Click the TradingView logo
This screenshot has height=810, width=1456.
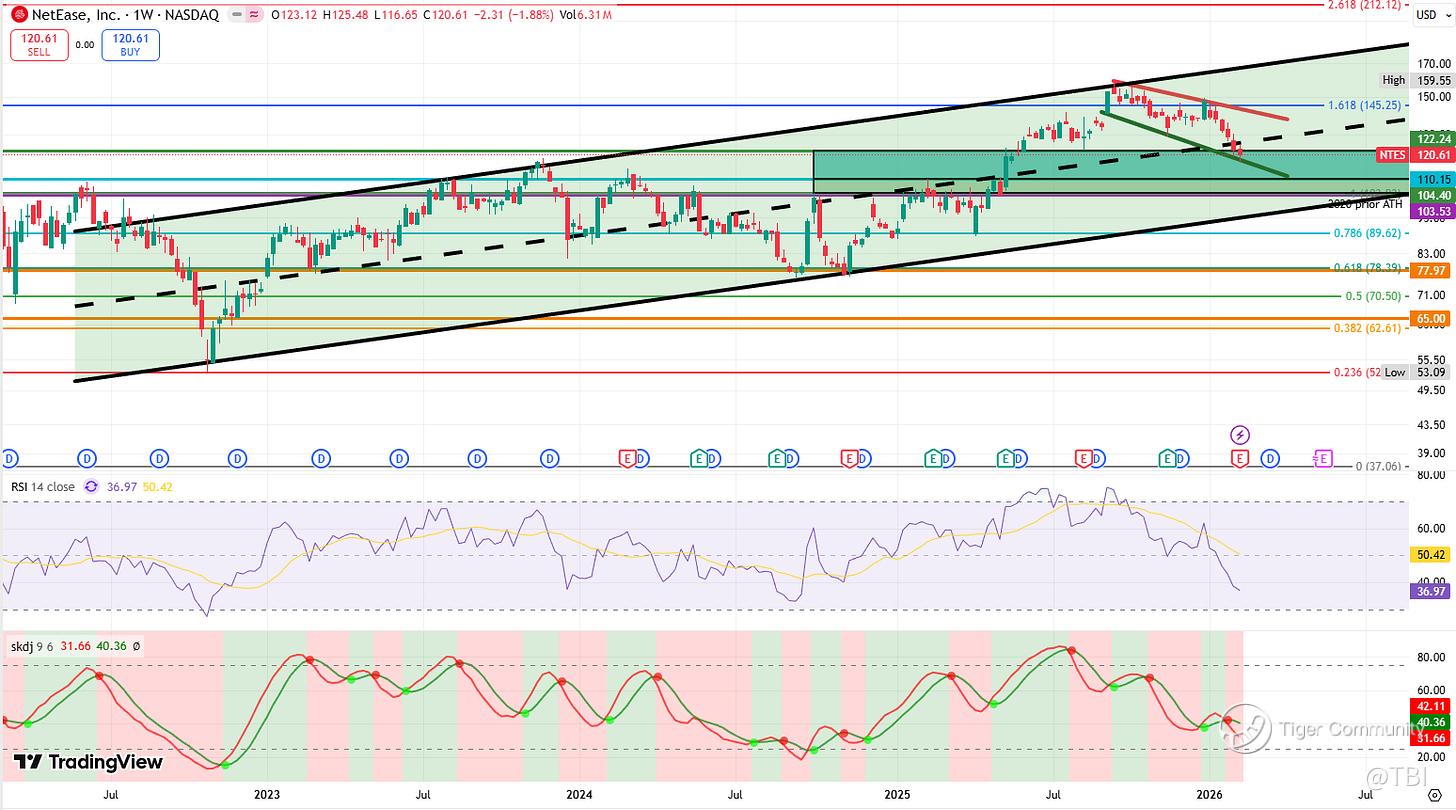(88, 763)
